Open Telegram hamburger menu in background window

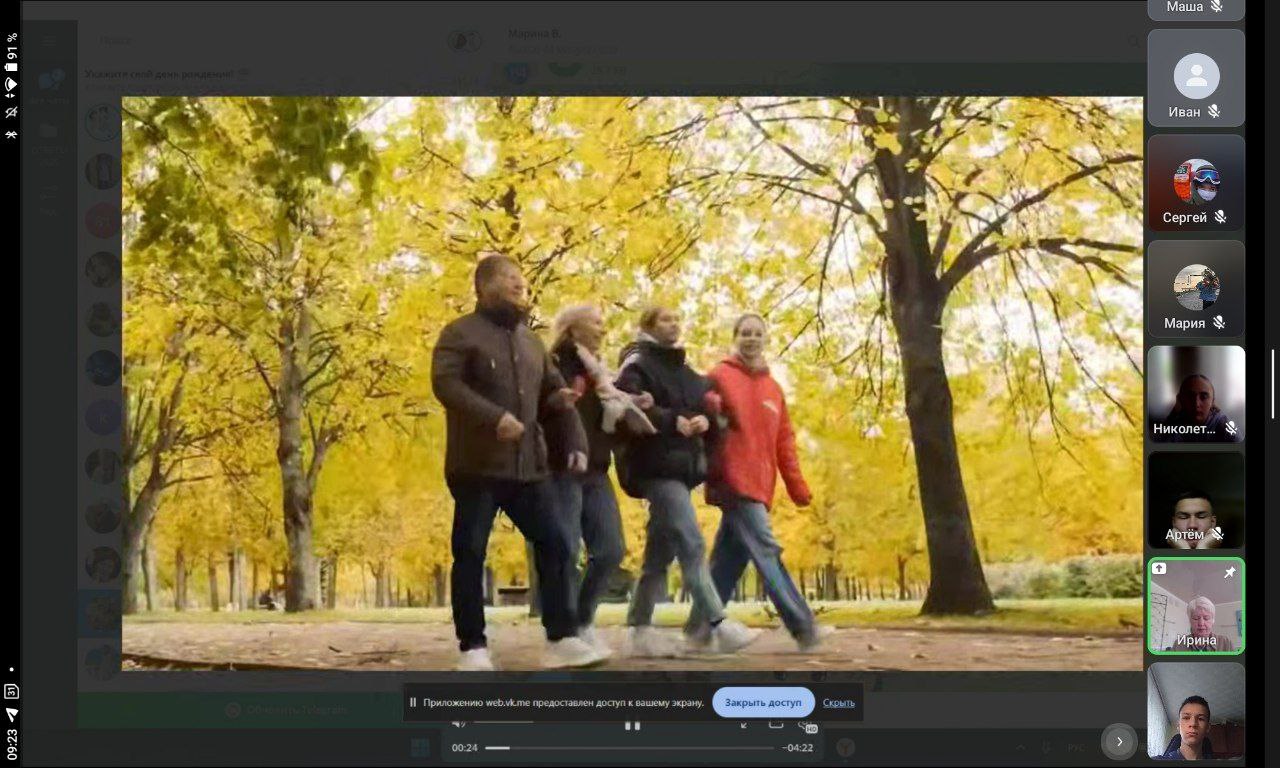(49, 41)
